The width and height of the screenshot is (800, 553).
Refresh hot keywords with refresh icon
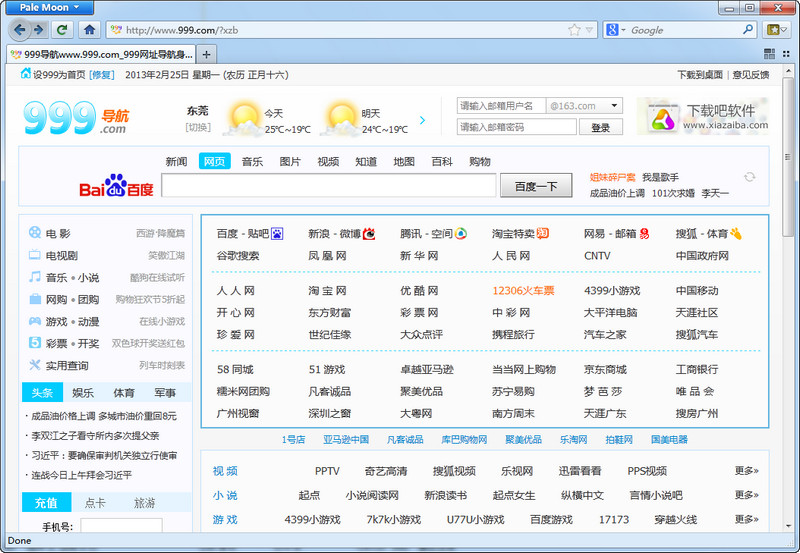tap(749, 177)
